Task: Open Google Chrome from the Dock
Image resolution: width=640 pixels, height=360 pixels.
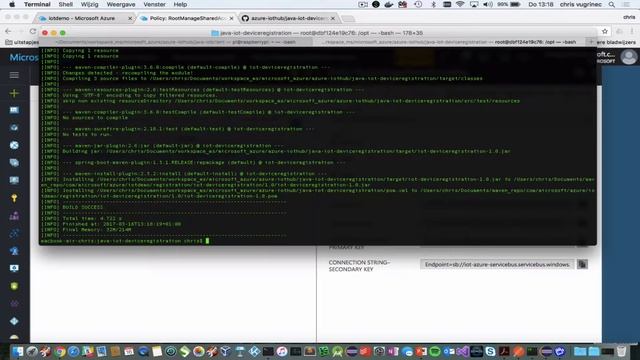Action: (x=60, y=352)
